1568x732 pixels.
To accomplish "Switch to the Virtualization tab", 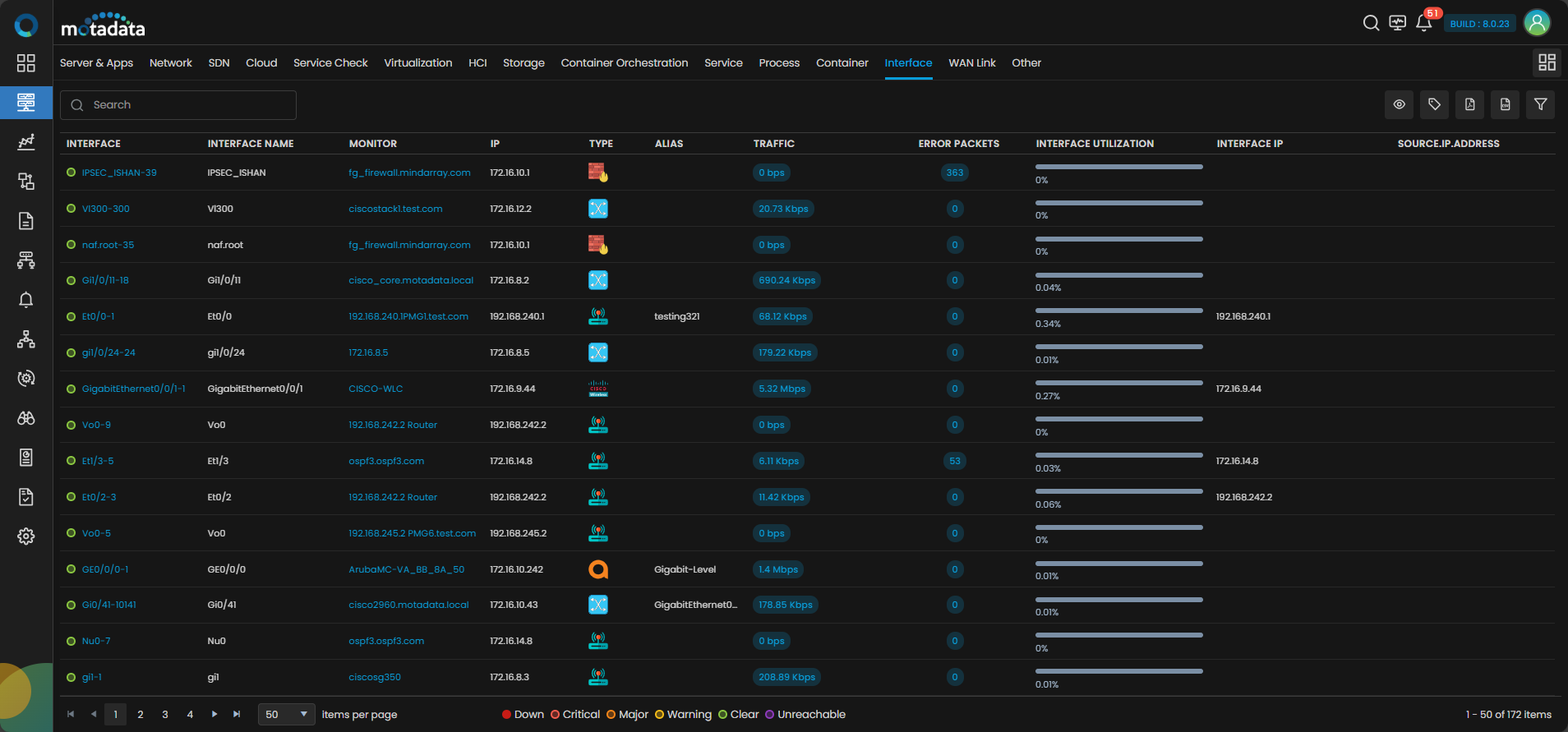I will [418, 62].
